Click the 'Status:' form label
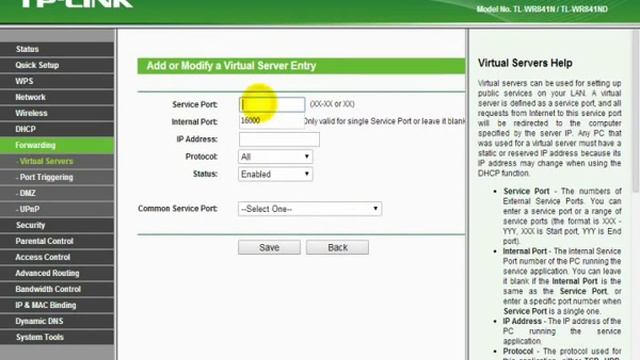This screenshot has height=360, width=640. (205, 174)
